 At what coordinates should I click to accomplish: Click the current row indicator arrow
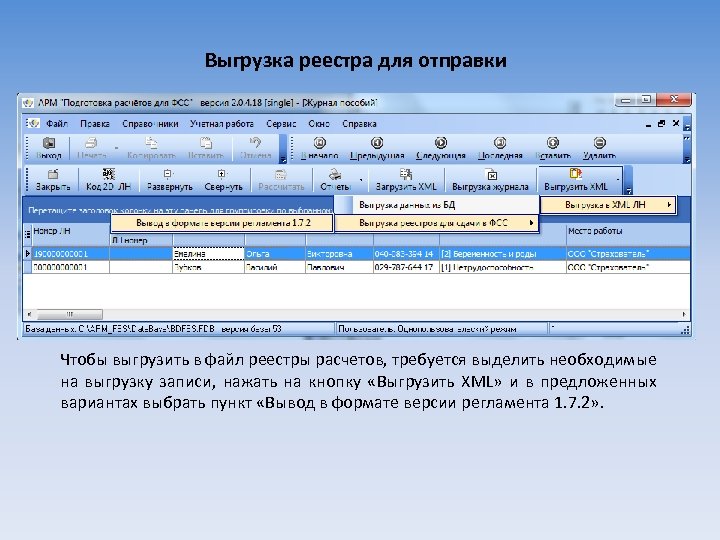click(28, 253)
